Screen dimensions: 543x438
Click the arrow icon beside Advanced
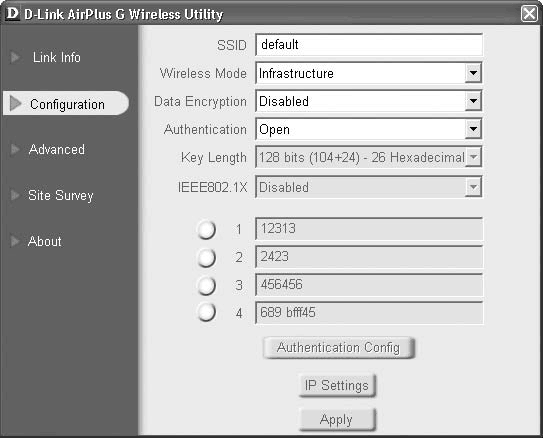(15, 149)
